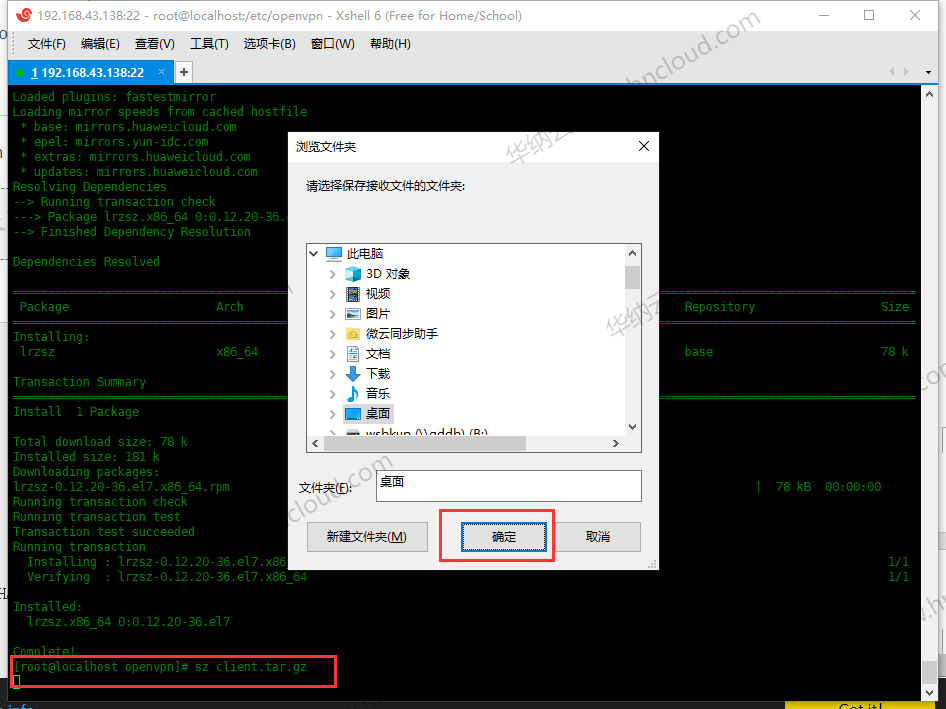Go to the previous tab using the left arrow
Screen dimensions: 946x709
tap(892, 72)
